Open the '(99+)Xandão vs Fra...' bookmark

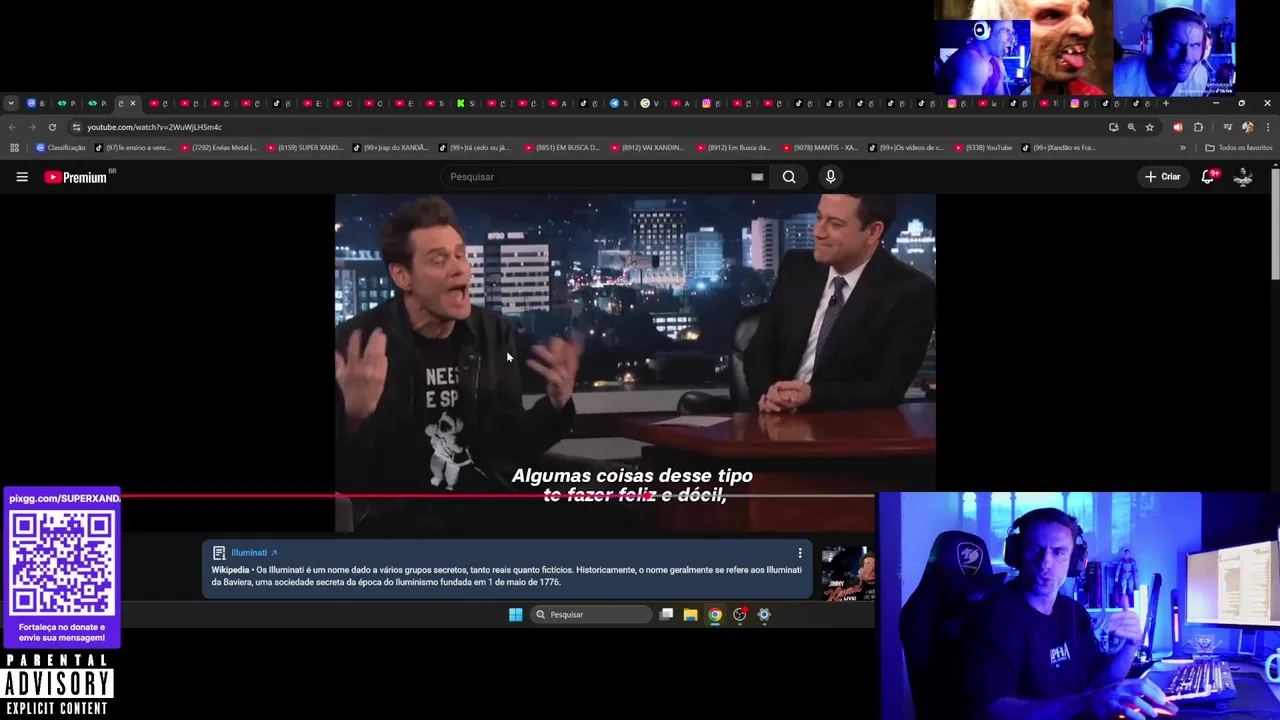coord(1059,148)
